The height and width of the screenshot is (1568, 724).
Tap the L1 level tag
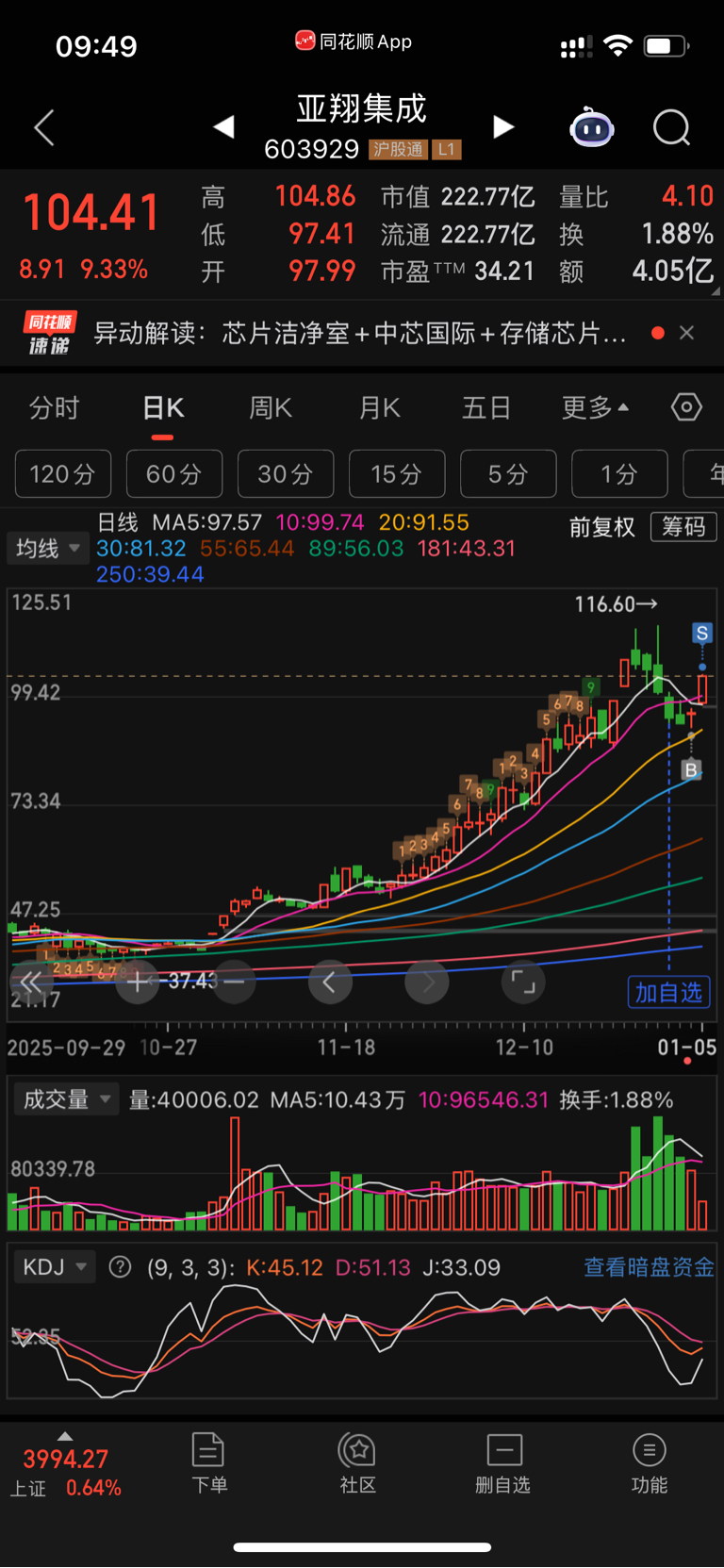tap(447, 149)
